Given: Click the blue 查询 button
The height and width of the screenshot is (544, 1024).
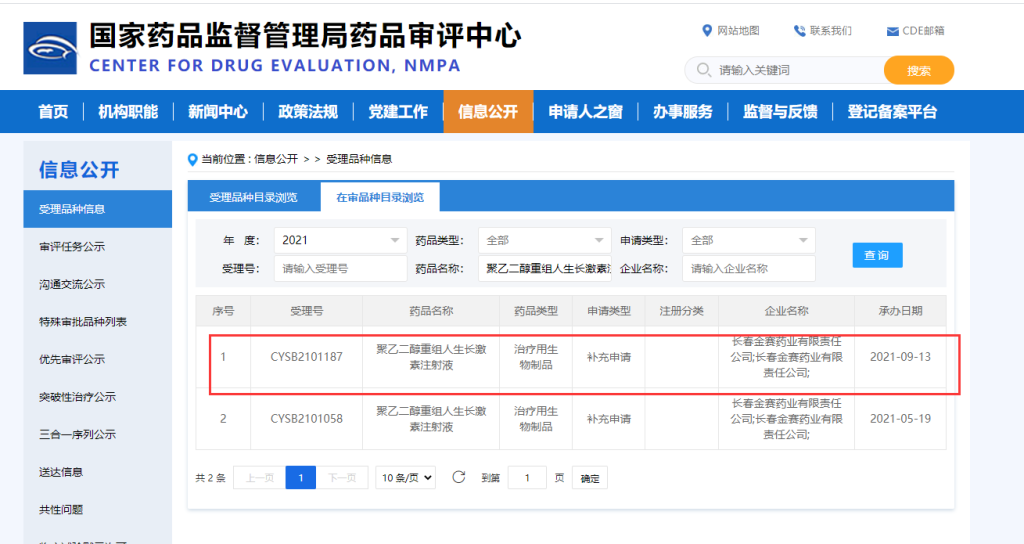Looking at the screenshot, I should tap(877, 255).
